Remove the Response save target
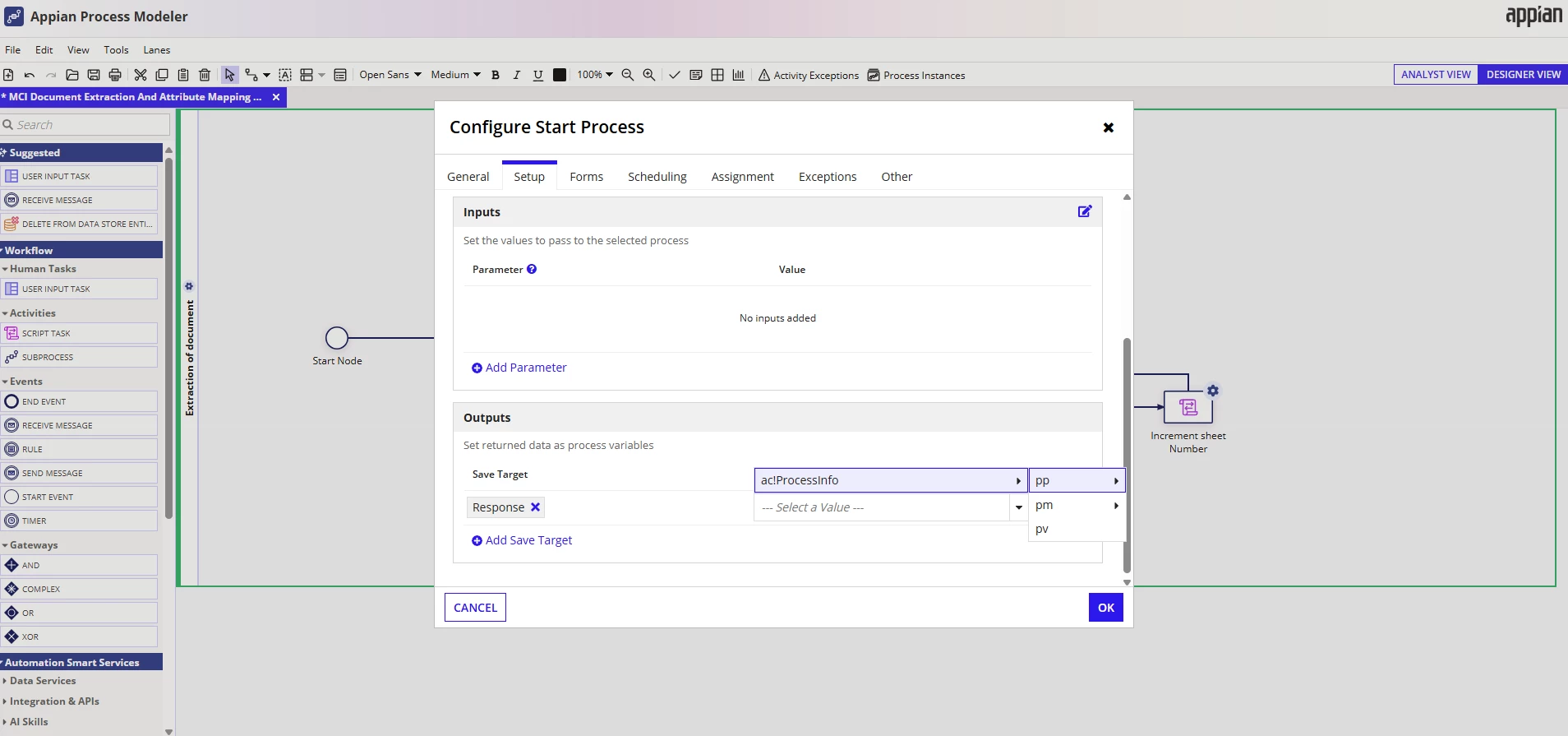The width and height of the screenshot is (1568, 736). 535,507
